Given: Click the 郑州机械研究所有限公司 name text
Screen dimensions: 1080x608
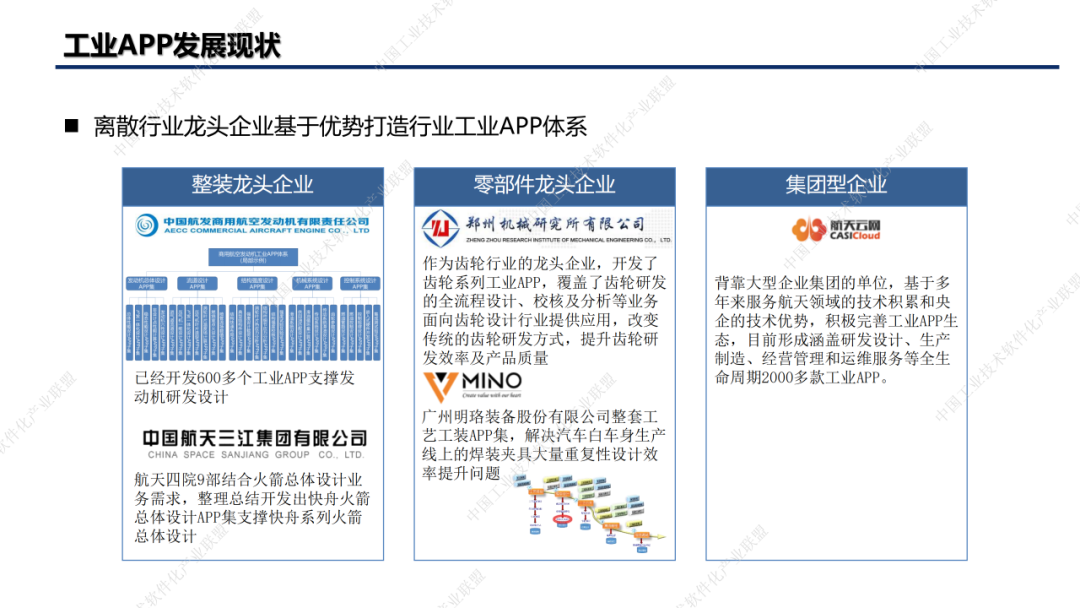Looking at the screenshot, I should (555, 224).
